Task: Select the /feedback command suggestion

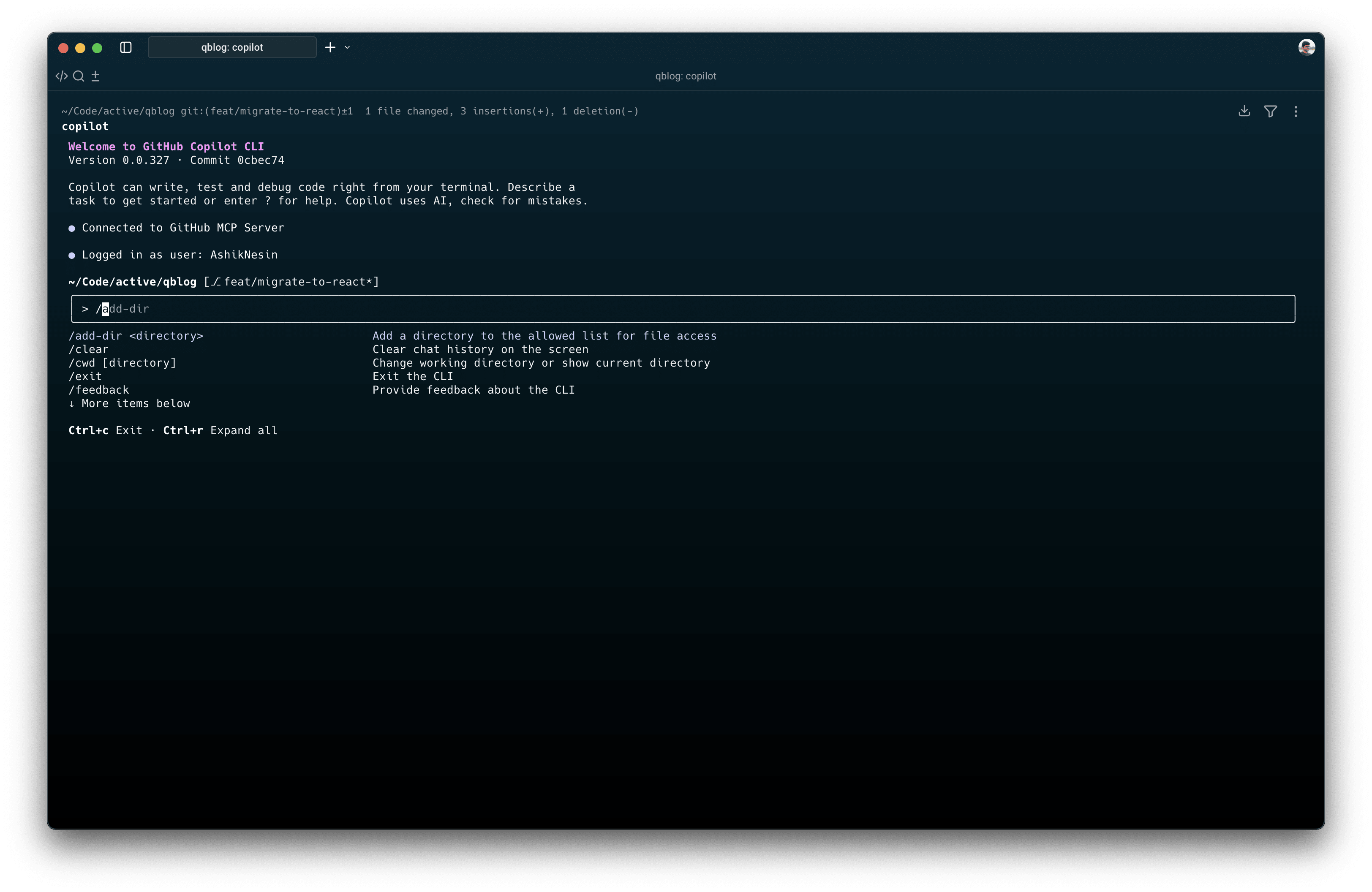Action: coord(98,390)
